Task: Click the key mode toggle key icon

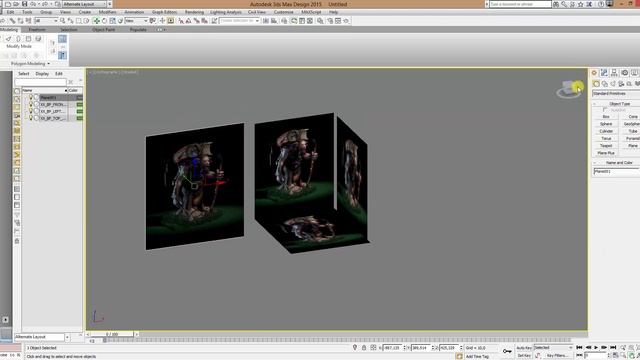Action: point(507,351)
